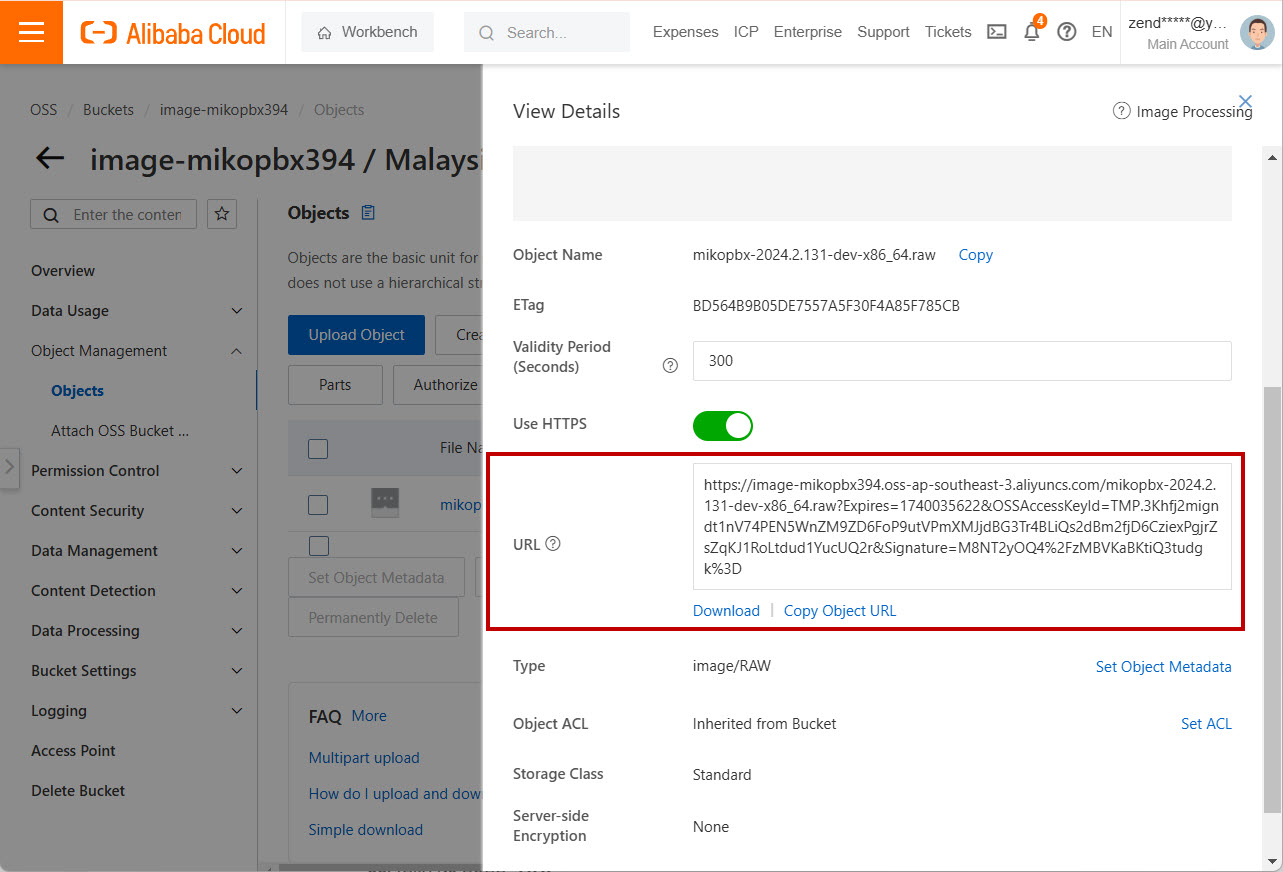The image size is (1283, 872).
Task: Click the Copy Object URL link
Action: click(839, 611)
